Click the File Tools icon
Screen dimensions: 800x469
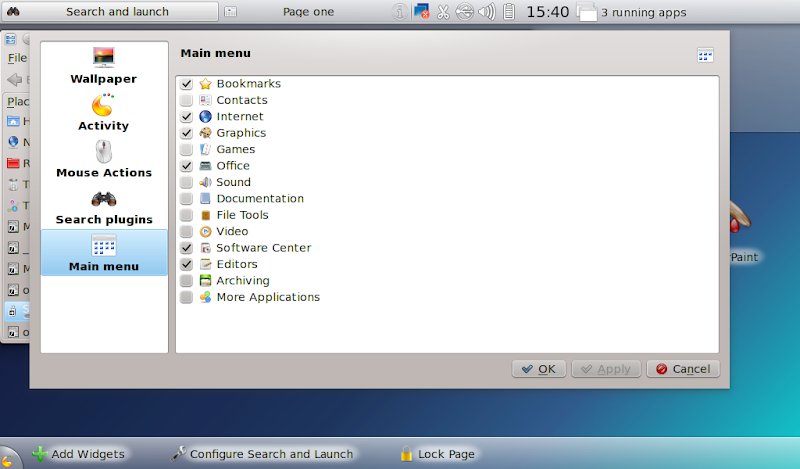(205, 215)
